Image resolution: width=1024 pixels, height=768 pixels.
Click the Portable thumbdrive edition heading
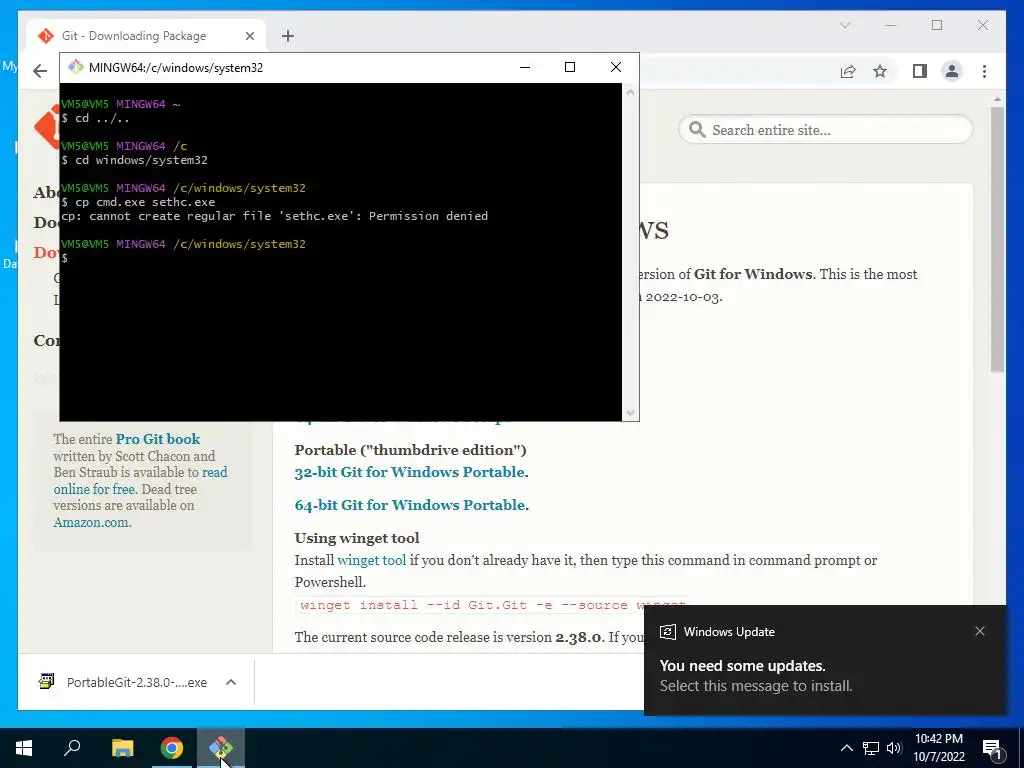(x=410, y=450)
